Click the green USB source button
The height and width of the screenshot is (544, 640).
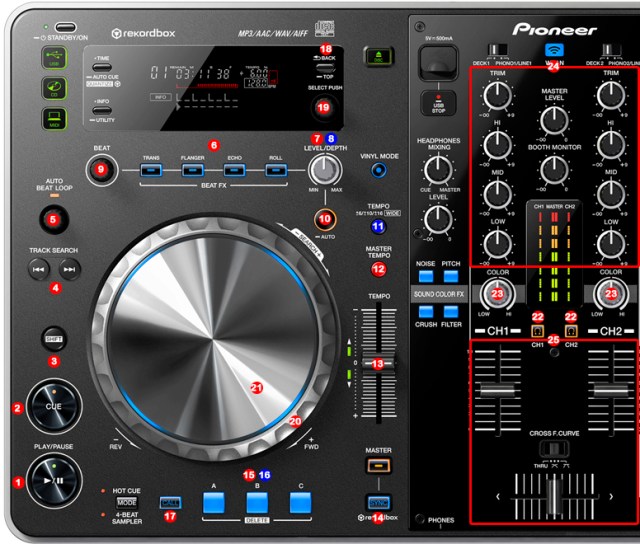54,58
